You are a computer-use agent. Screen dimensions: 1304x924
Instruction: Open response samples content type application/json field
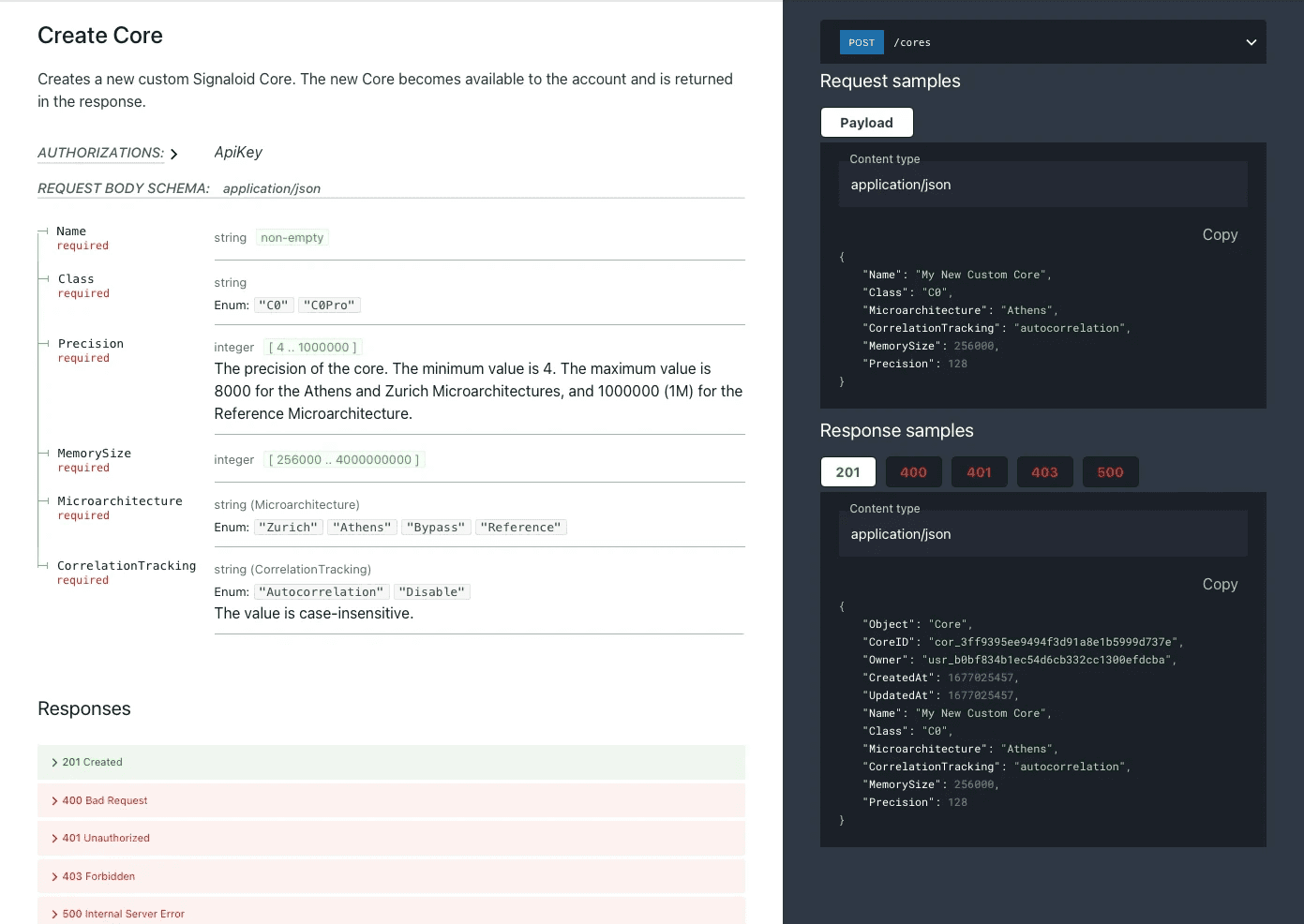(1042, 534)
